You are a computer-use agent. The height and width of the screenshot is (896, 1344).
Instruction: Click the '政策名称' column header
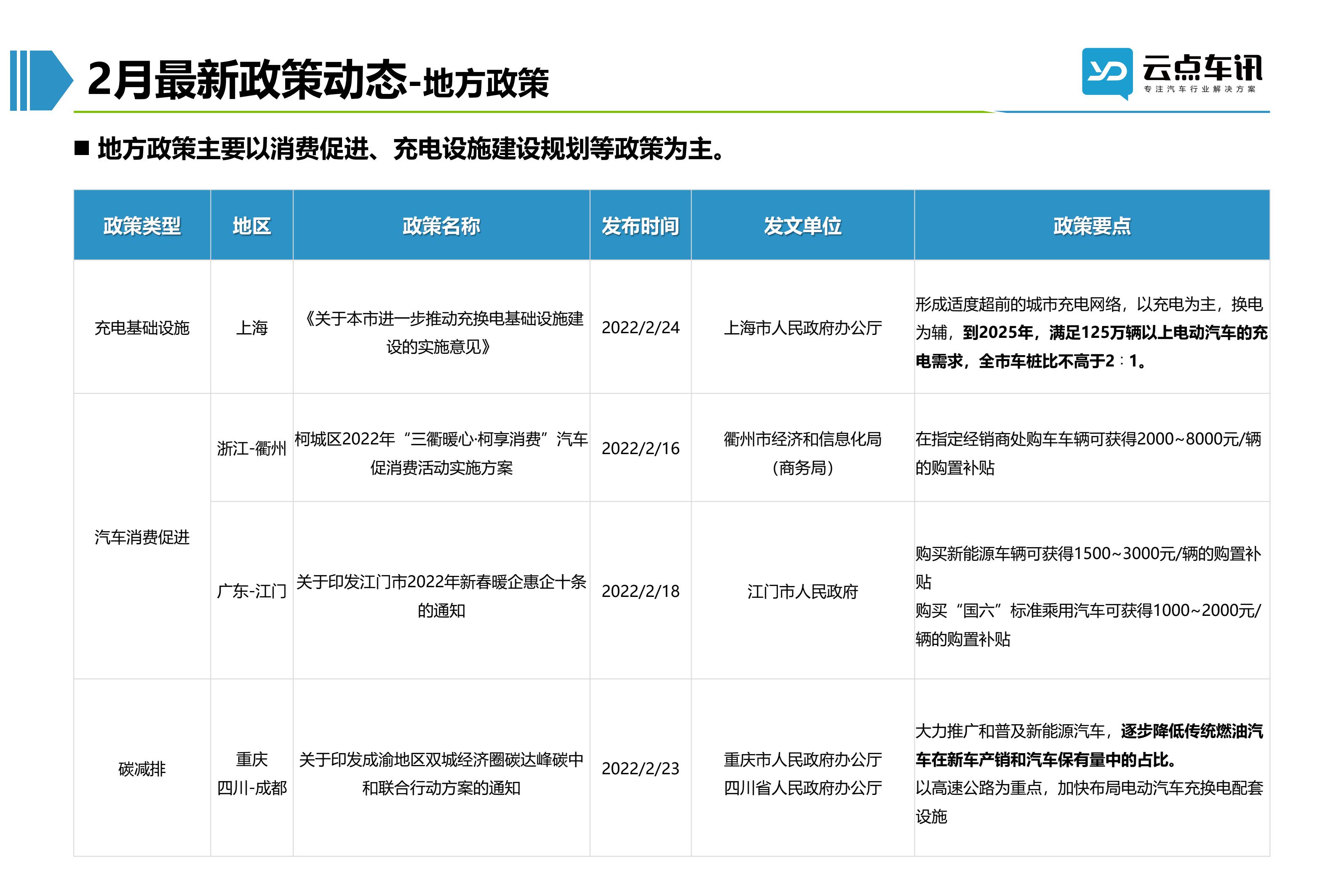pos(441,226)
